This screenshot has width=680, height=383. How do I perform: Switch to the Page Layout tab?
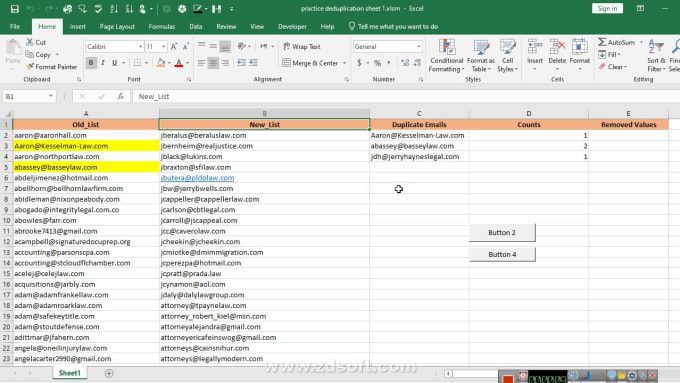click(x=117, y=26)
